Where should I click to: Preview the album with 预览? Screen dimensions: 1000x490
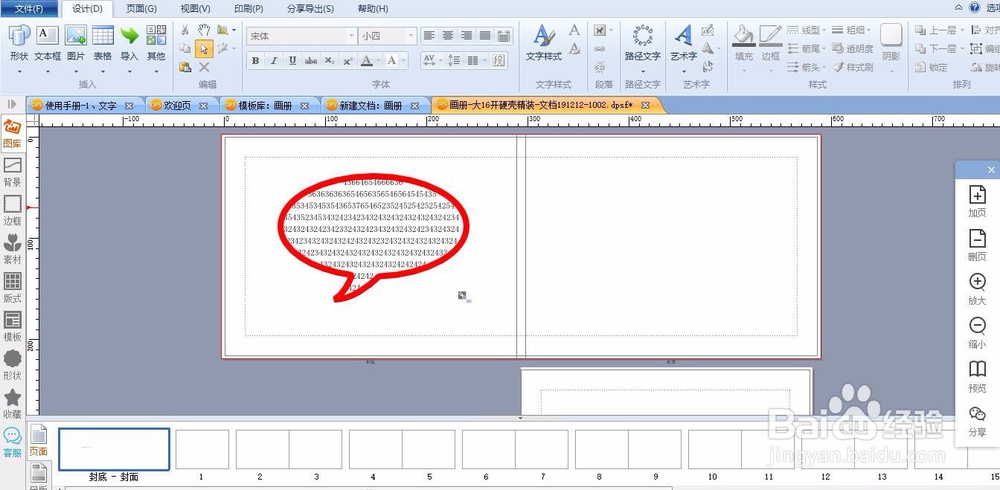point(977,377)
